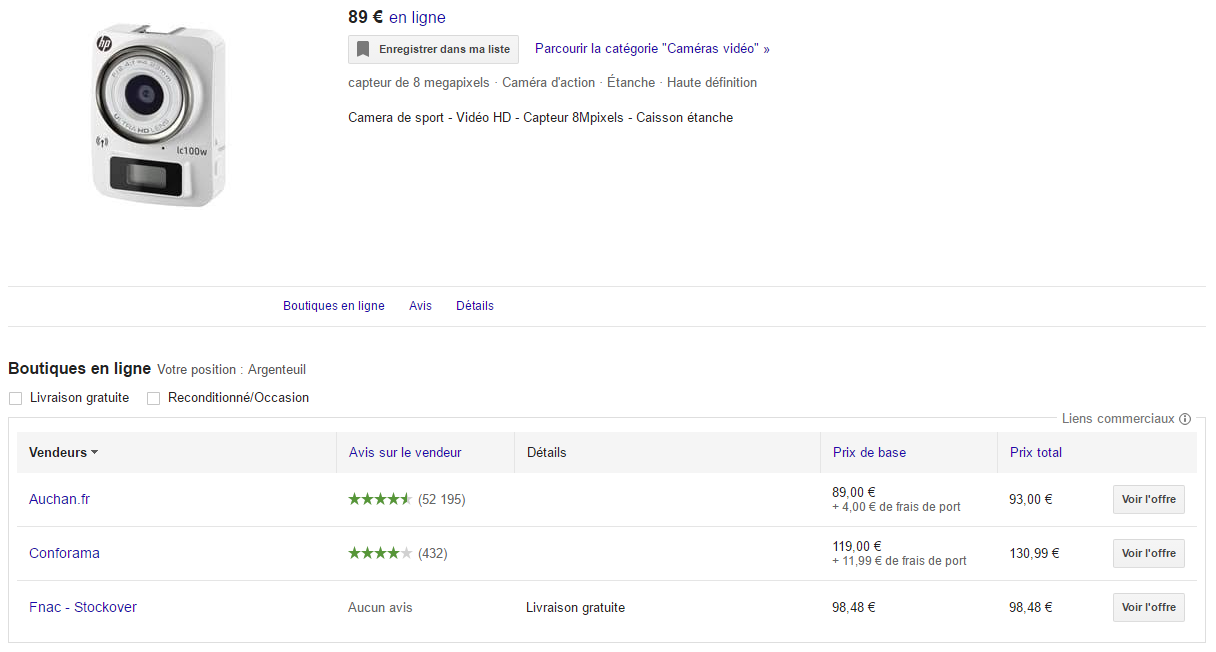
Task: Click the 'capteur de 8 megapixels' feature text
Action: [x=420, y=82]
